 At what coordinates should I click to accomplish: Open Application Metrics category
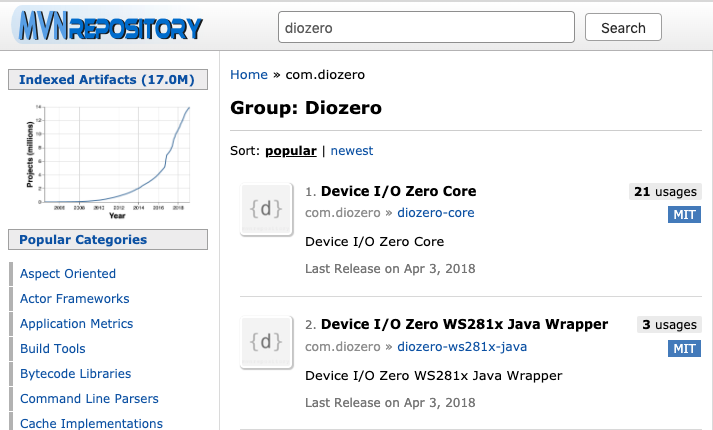click(76, 324)
